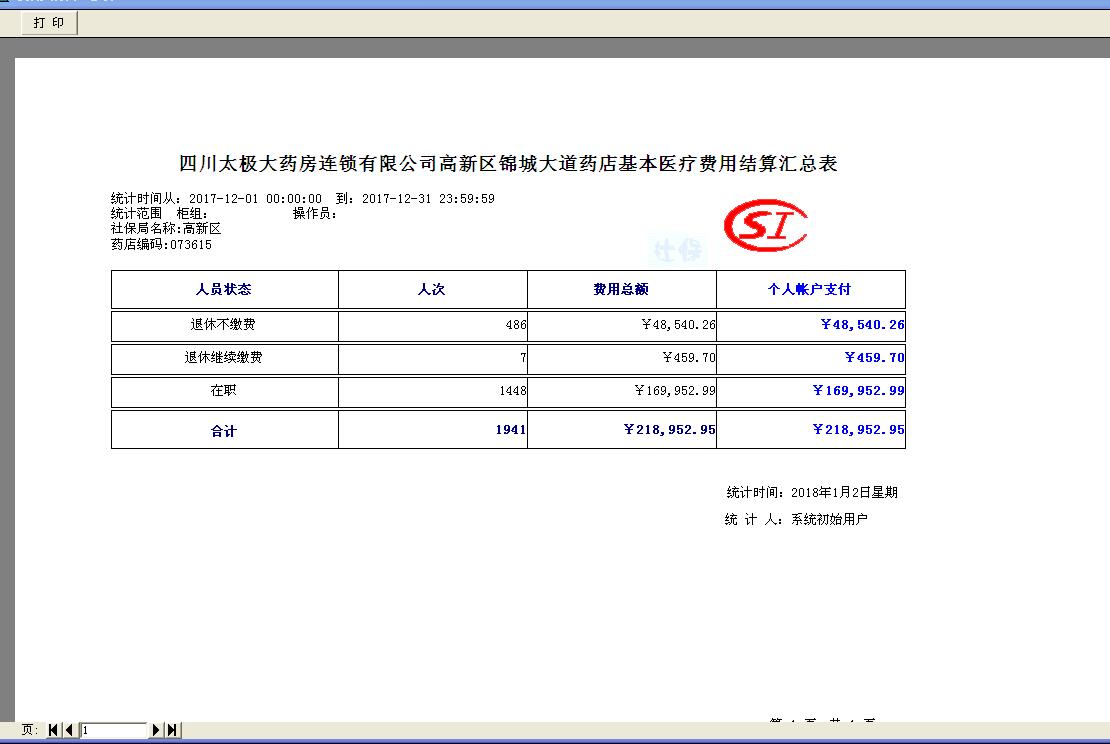Select the 退休继续缴费 row label

pos(223,357)
